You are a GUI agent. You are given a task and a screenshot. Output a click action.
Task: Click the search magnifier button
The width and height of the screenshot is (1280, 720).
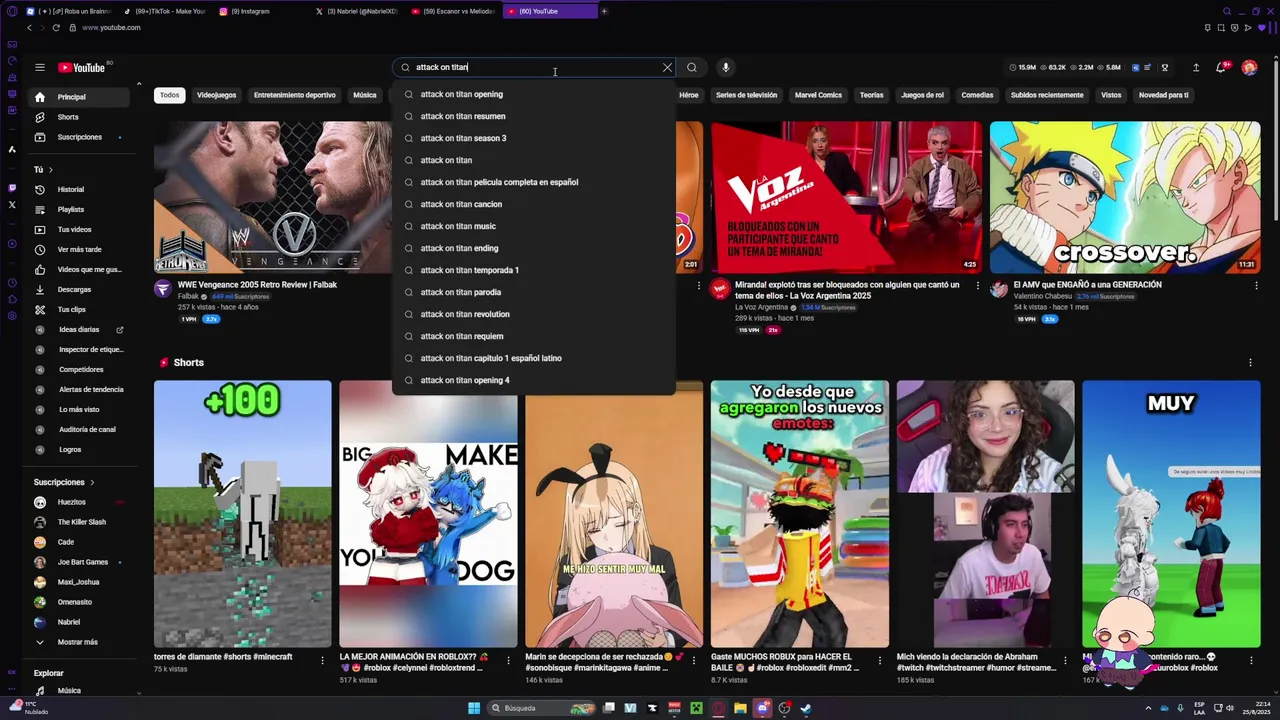(x=692, y=67)
